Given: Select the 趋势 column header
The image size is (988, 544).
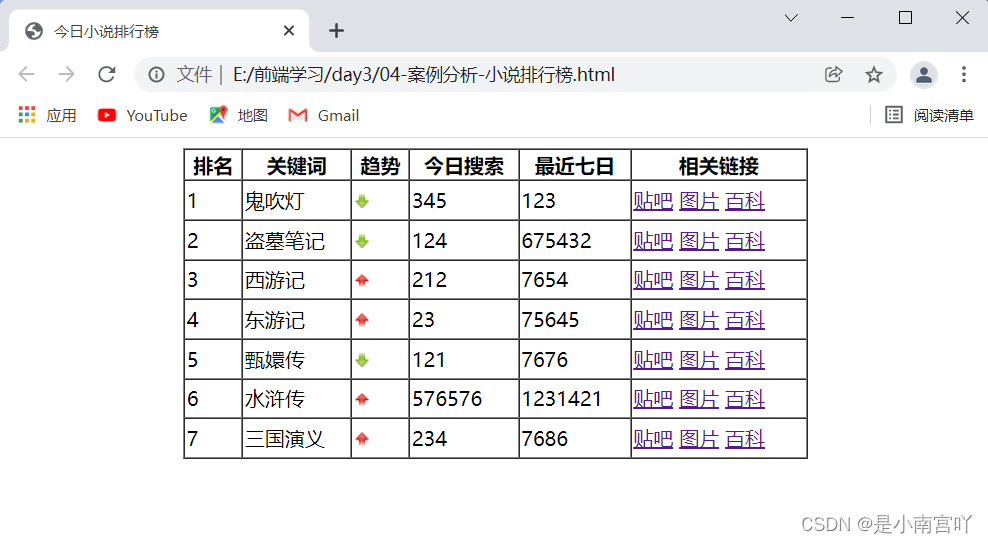Looking at the screenshot, I should pyautogui.click(x=380, y=166).
